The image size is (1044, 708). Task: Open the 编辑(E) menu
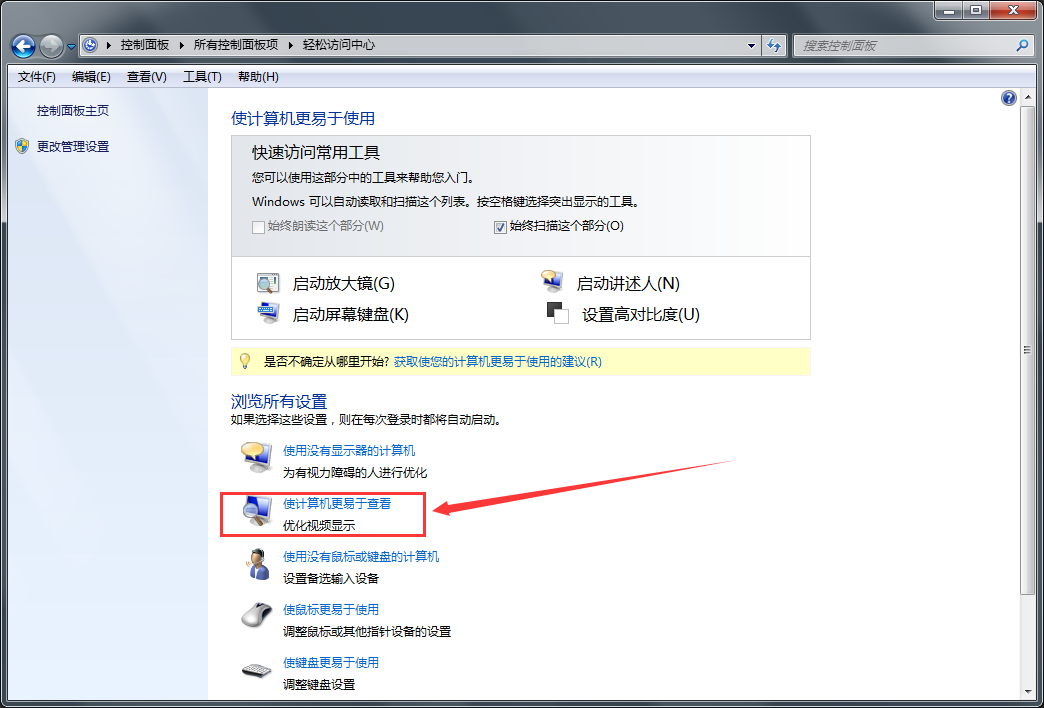coord(91,77)
